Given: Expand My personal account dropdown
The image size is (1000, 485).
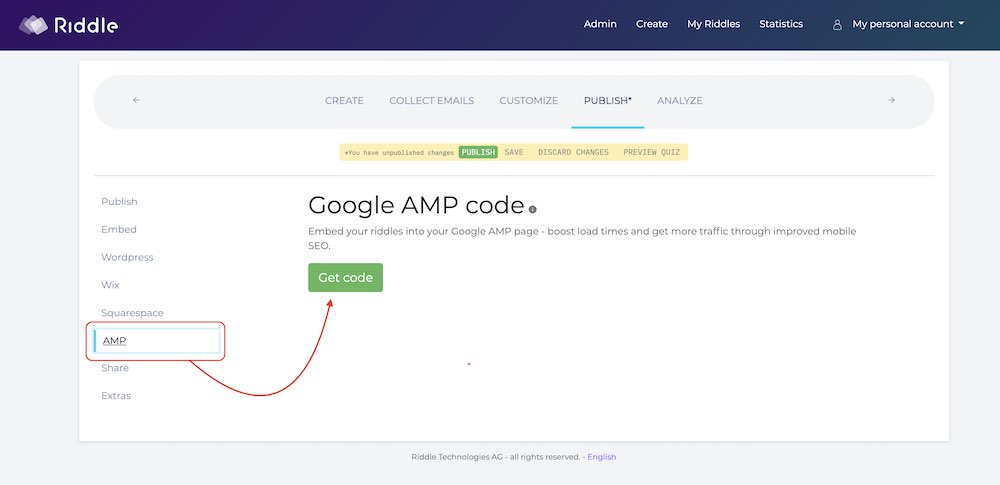Looking at the screenshot, I should click(908, 24).
